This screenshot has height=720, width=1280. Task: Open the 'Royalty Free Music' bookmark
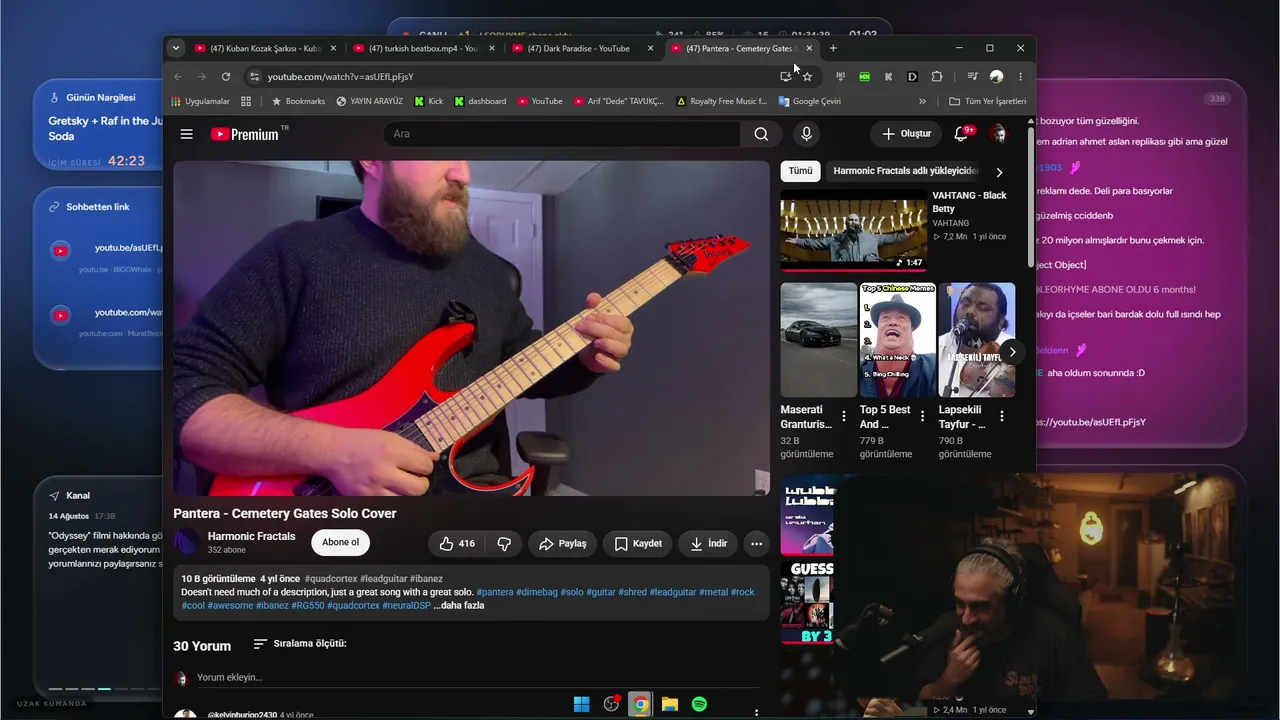point(721,101)
